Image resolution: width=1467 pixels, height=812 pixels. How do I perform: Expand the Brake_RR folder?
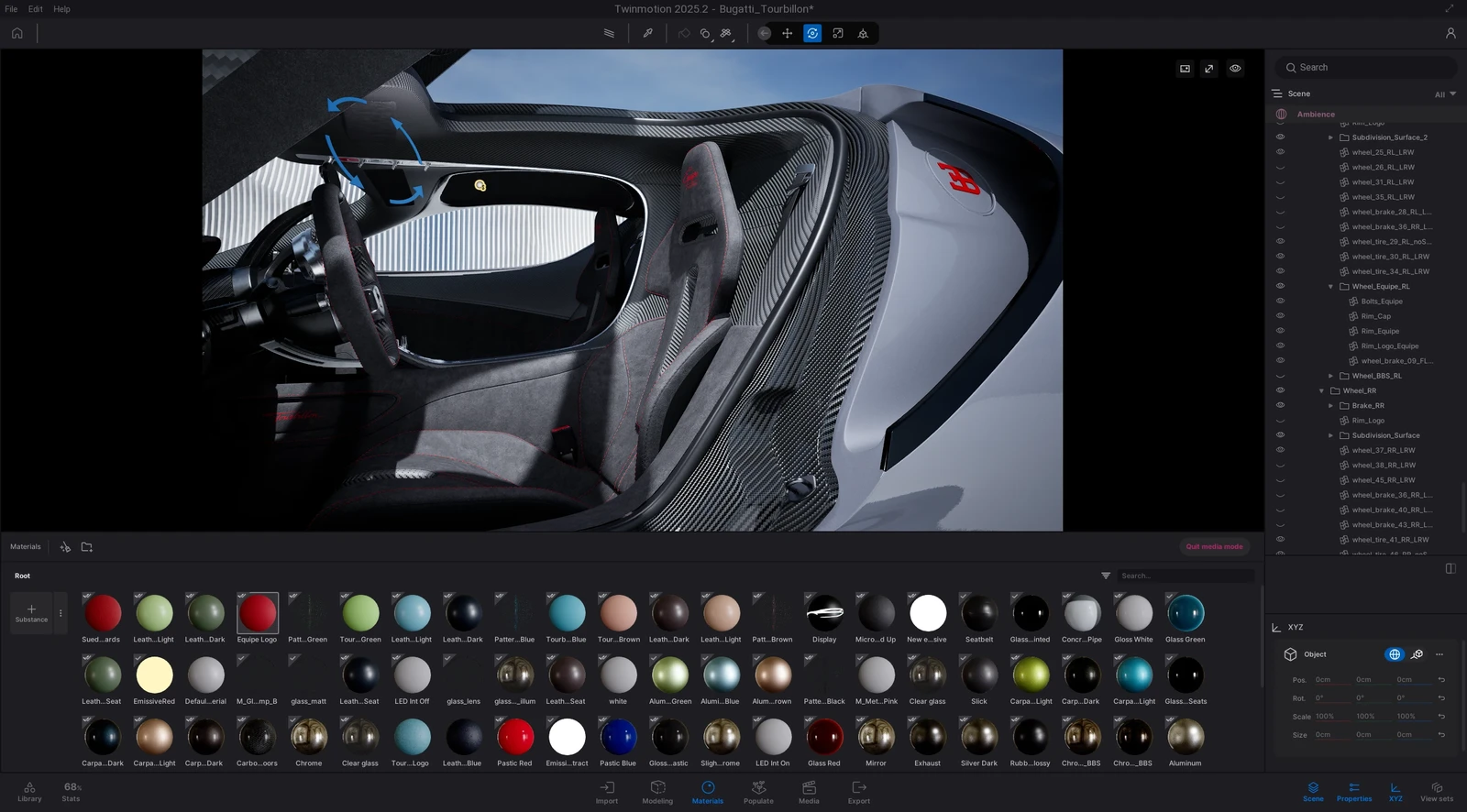coord(1330,406)
